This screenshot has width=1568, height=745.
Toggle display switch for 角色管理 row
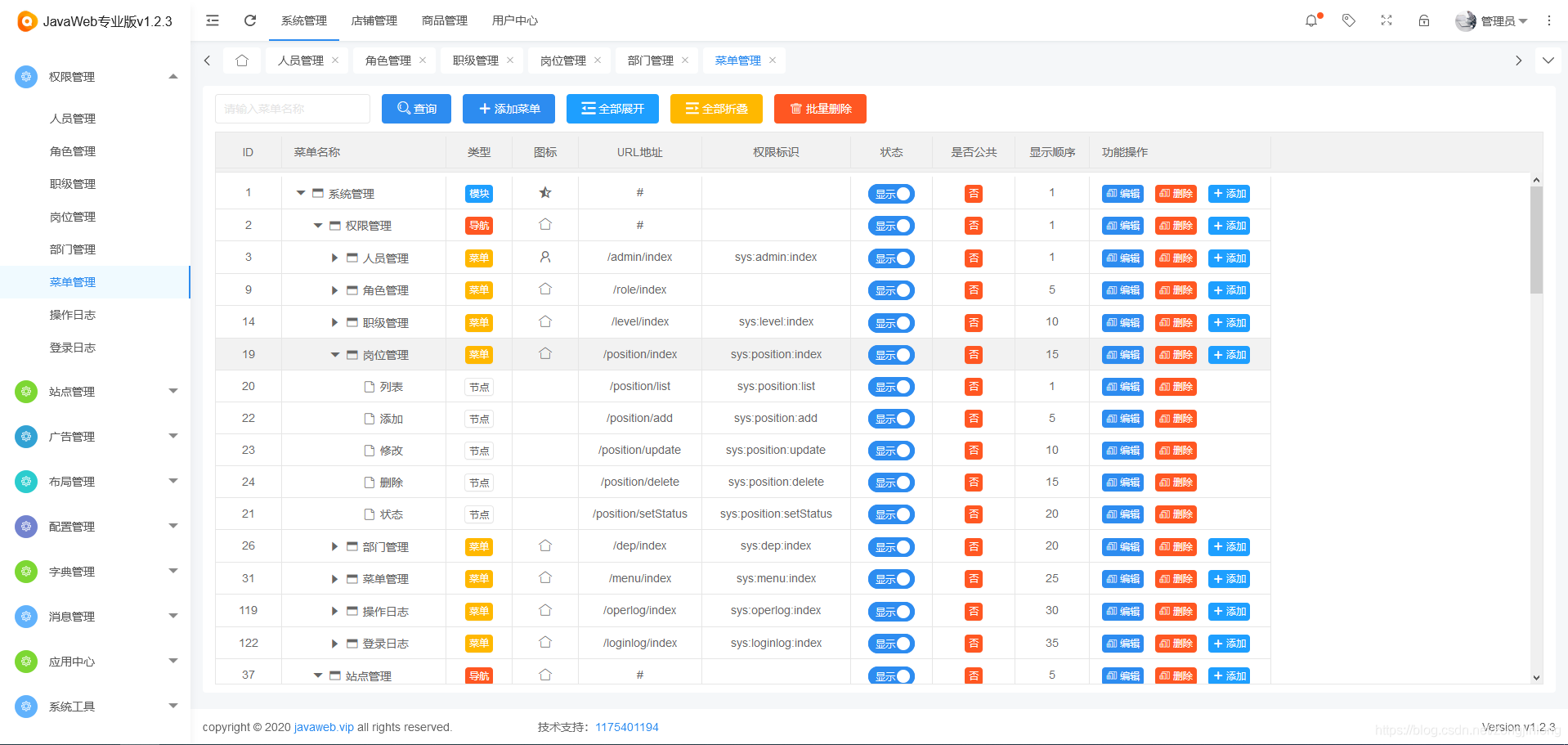point(891,290)
